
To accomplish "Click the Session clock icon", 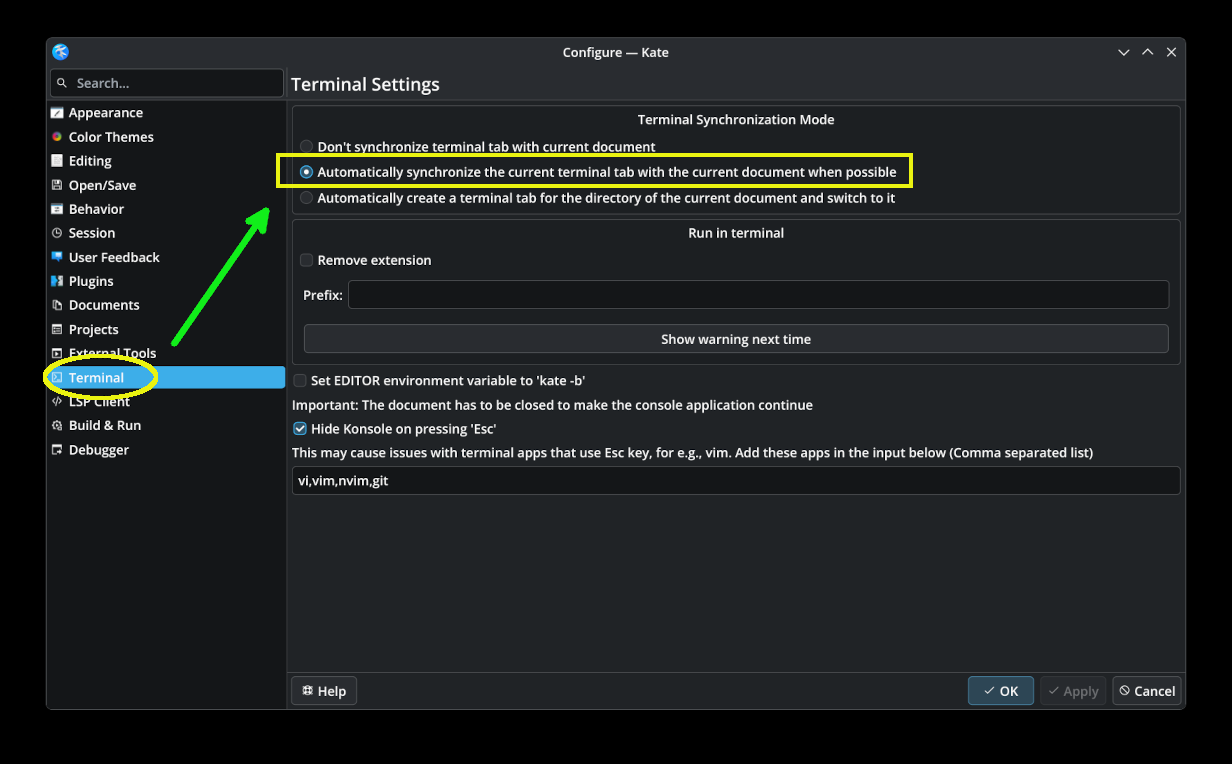I will 58,233.
